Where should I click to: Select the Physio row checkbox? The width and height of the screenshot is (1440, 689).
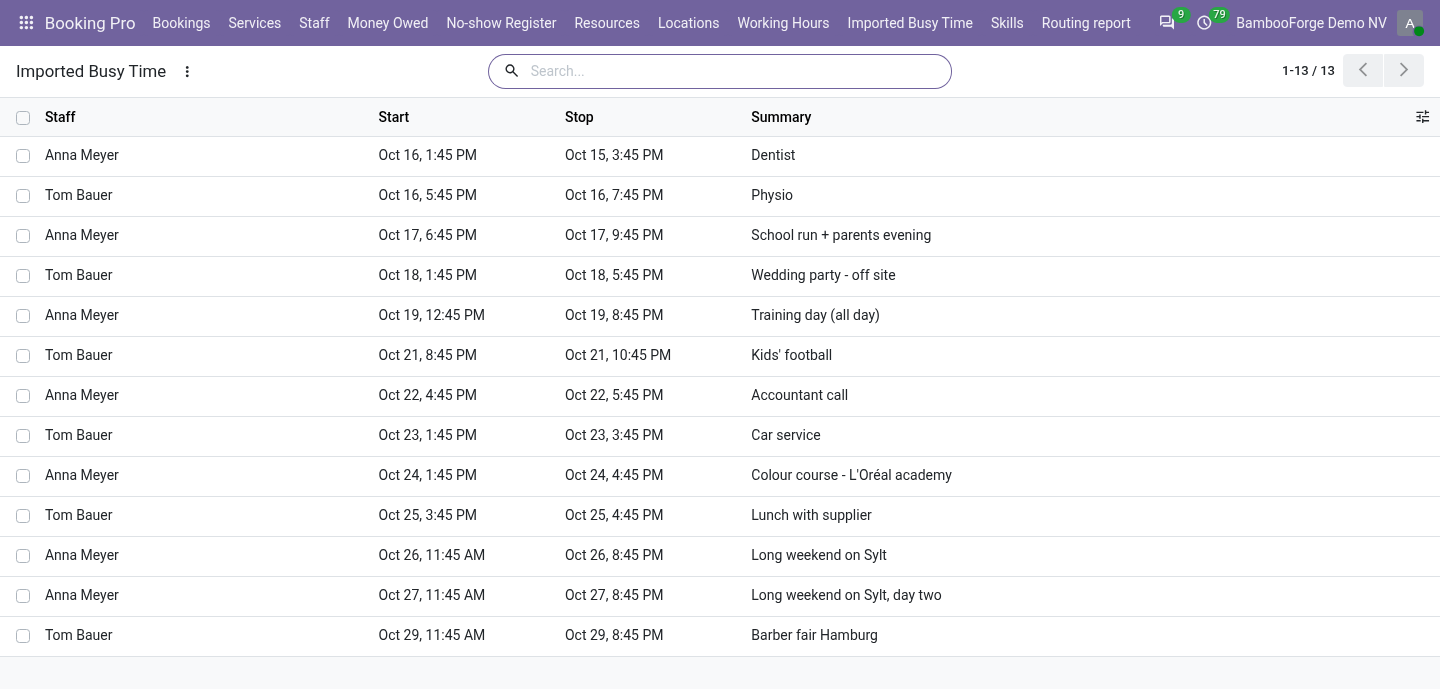click(x=23, y=196)
